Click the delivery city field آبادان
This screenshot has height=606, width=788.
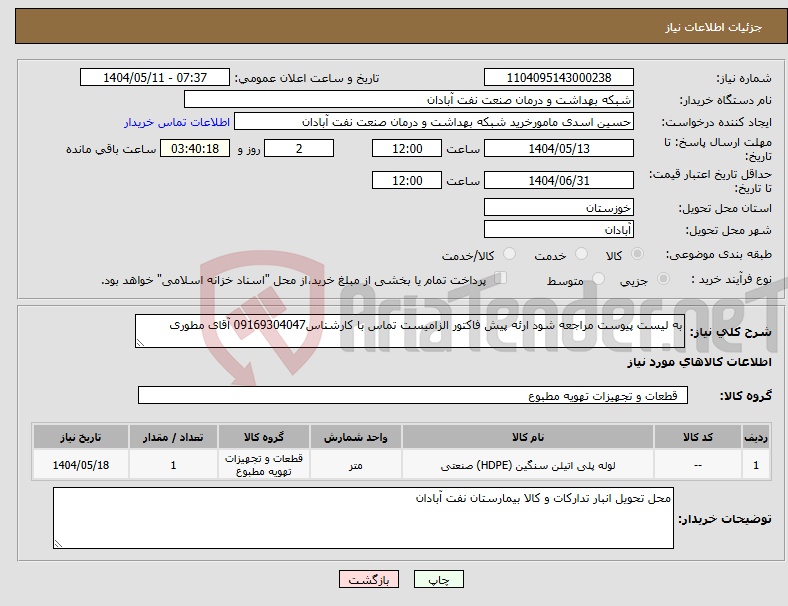[x=559, y=229]
